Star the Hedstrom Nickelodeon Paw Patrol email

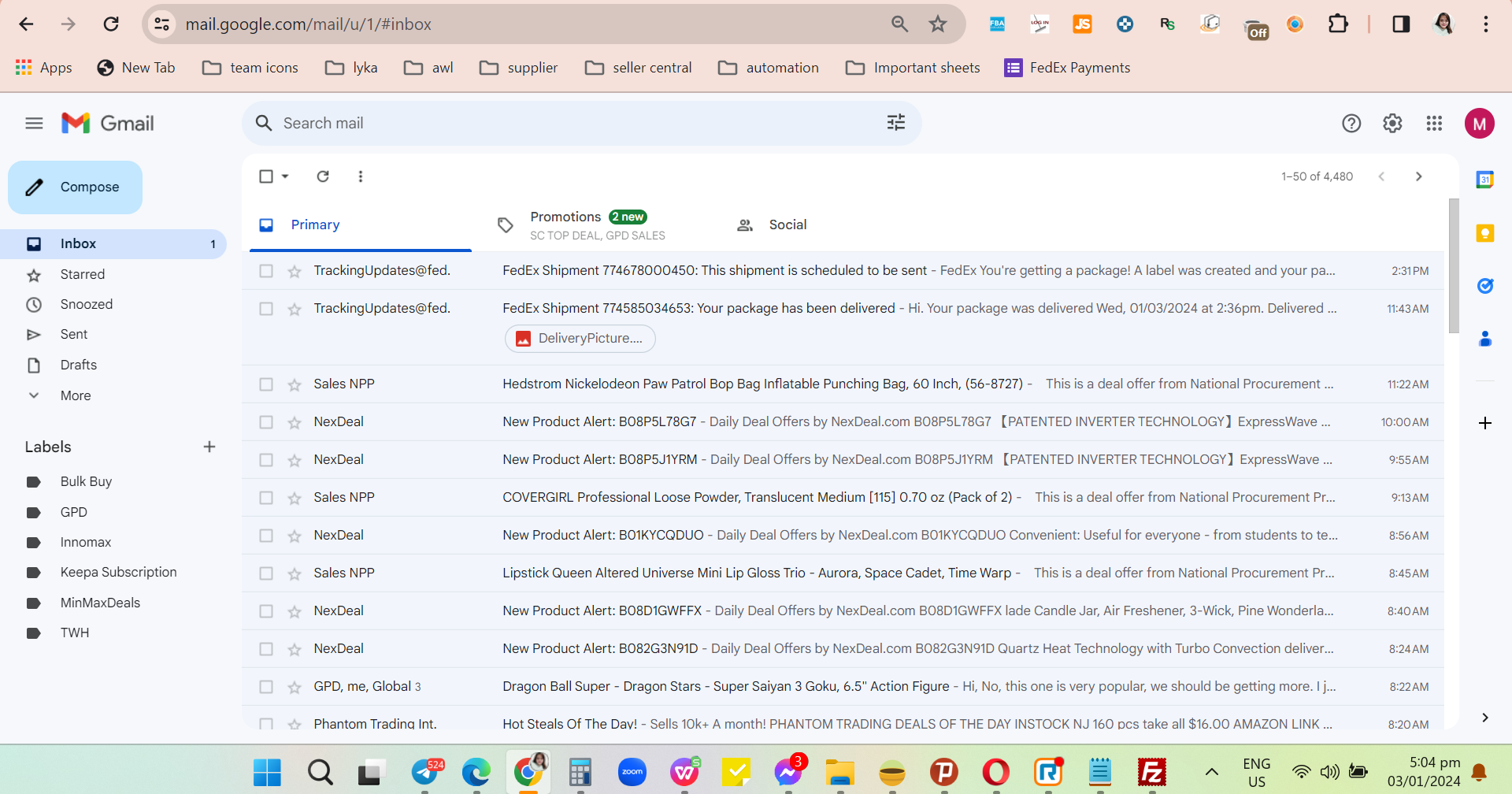click(295, 385)
